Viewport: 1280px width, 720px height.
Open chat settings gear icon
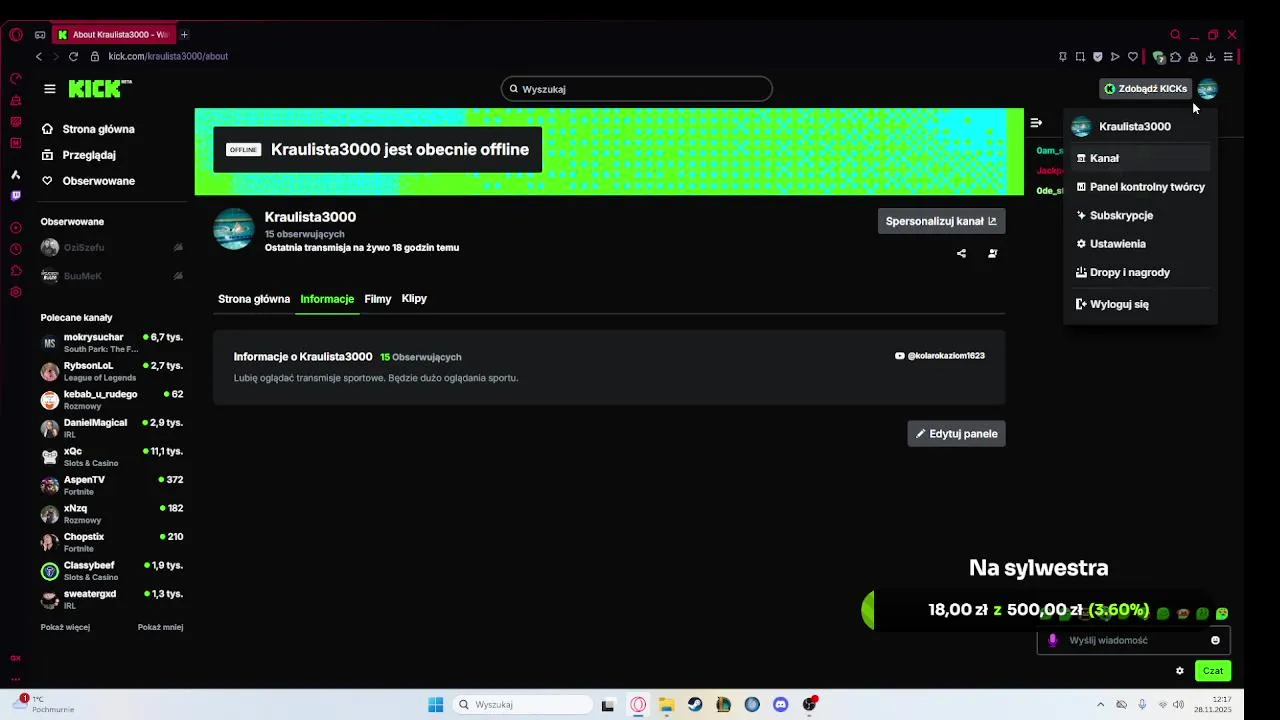point(1180,671)
